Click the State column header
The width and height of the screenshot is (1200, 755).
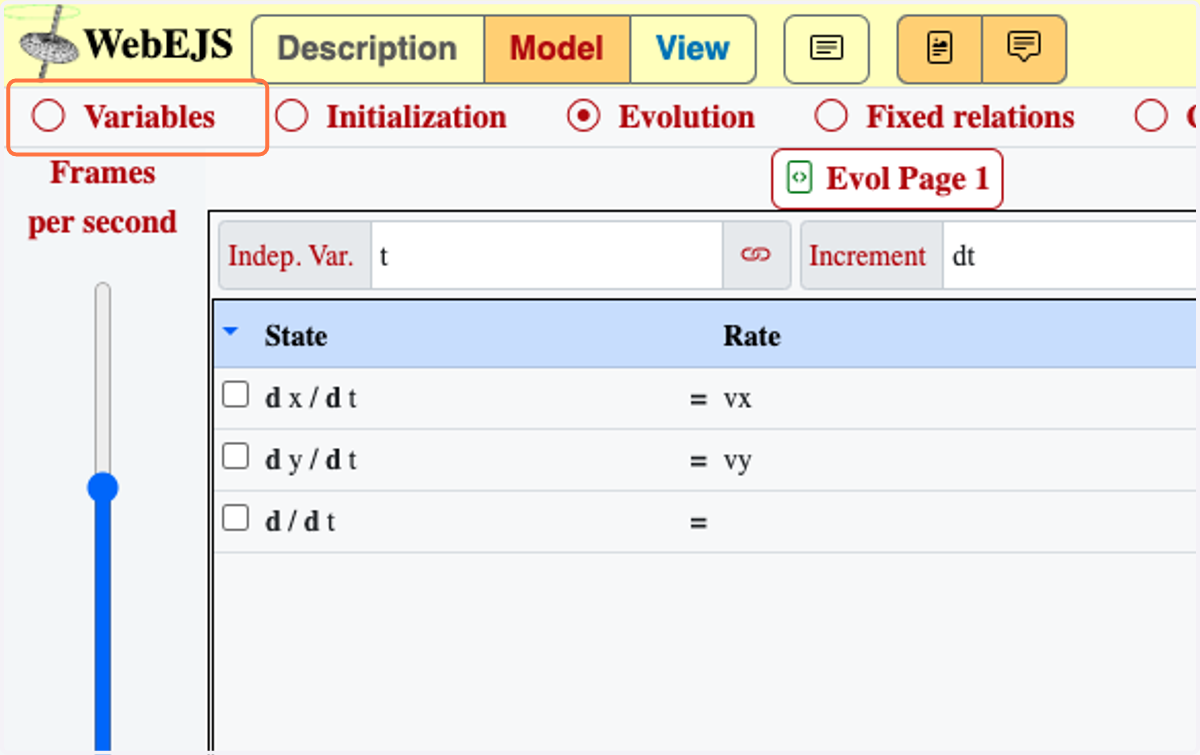point(296,336)
